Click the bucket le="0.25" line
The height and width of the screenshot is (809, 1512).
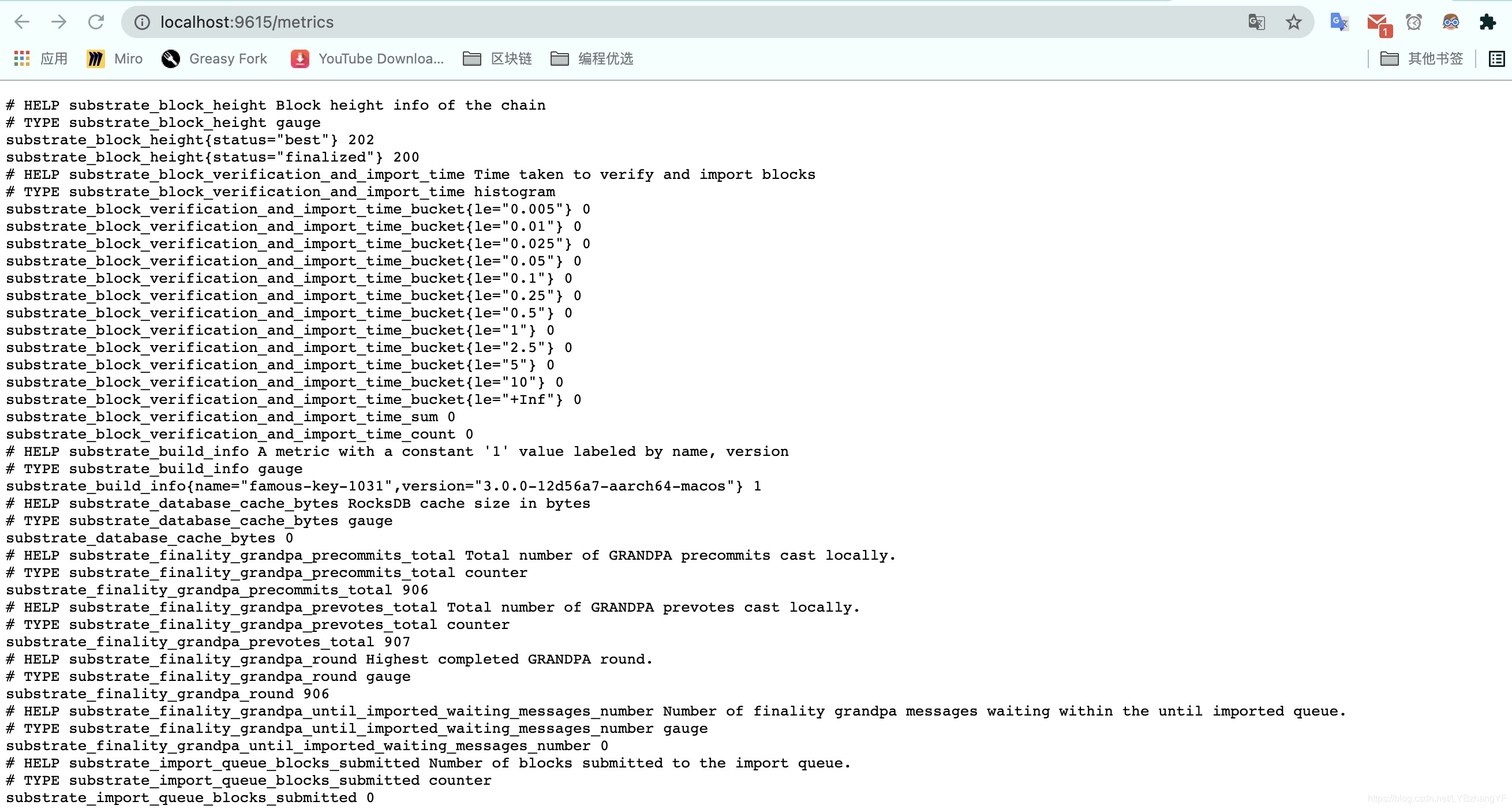tap(294, 296)
